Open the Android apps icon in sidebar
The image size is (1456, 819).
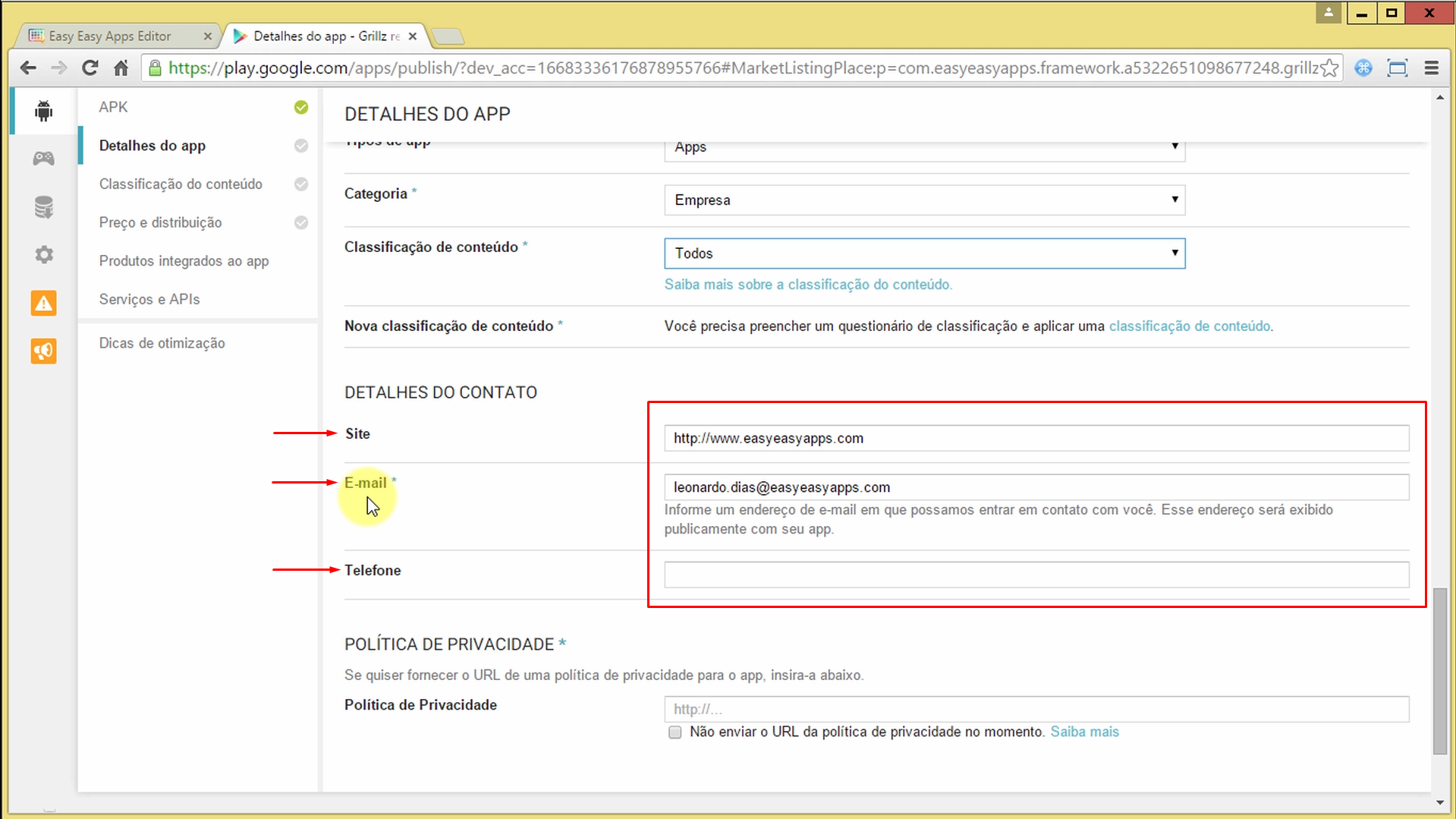point(43,111)
